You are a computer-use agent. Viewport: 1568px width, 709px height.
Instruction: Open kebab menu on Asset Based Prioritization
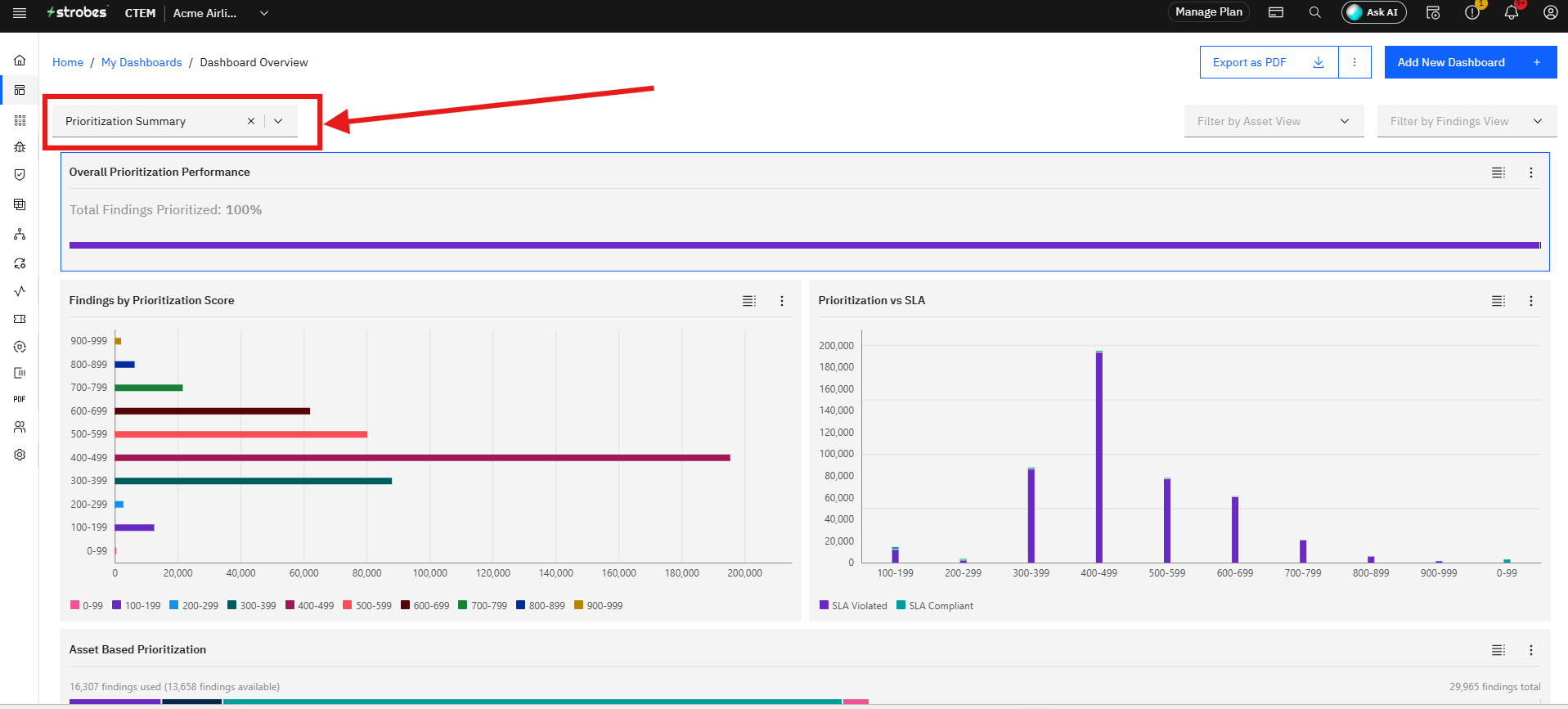click(1531, 650)
